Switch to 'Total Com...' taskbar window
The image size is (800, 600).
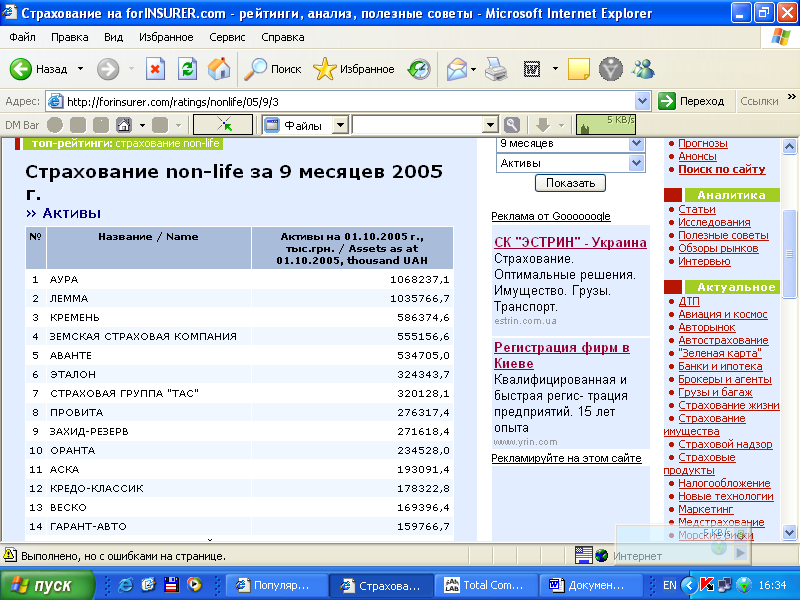488,585
